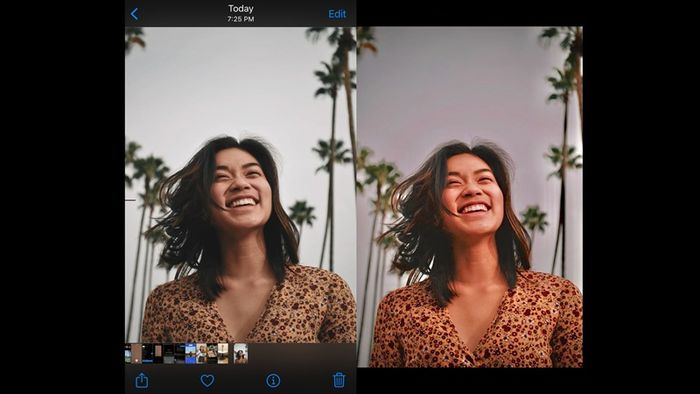This screenshot has height=394, width=700.
Task: Select the green-toned thumbnail in strip
Action: [212, 353]
